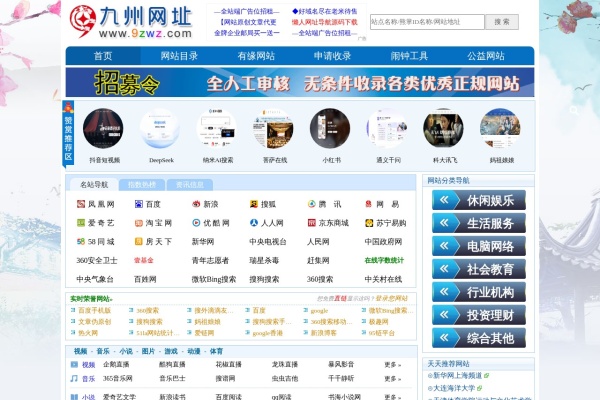
Task: Click the 腾讯 icon link
Action: pos(311,204)
